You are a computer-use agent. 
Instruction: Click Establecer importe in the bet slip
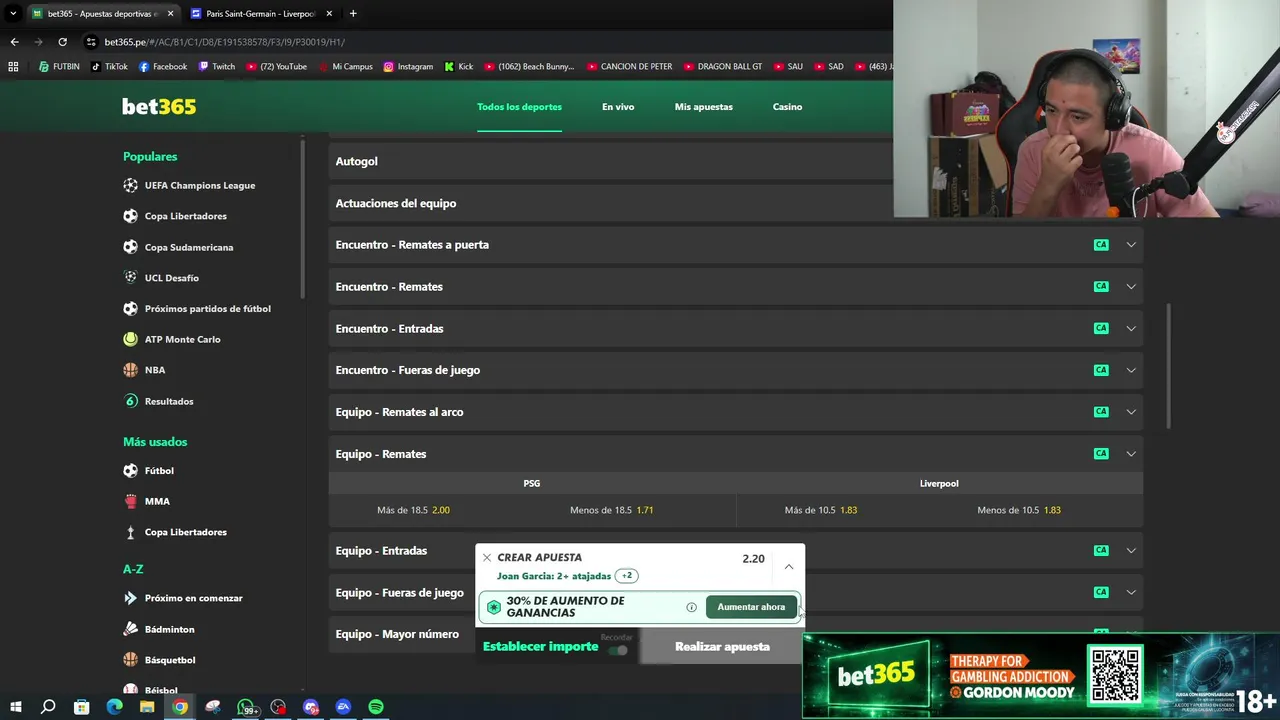[x=541, y=647]
